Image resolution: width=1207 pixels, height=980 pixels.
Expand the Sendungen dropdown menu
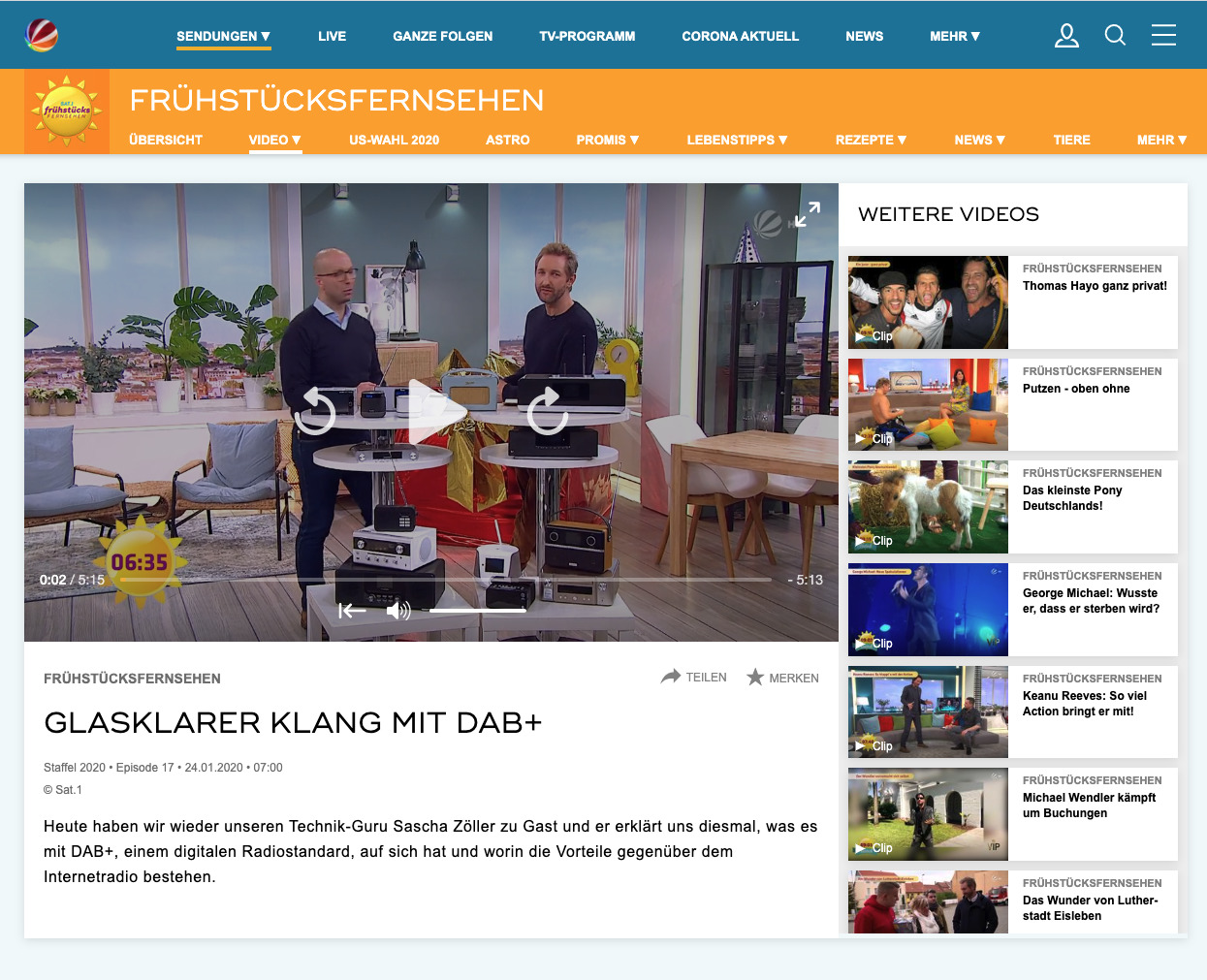click(x=223, y=36)
